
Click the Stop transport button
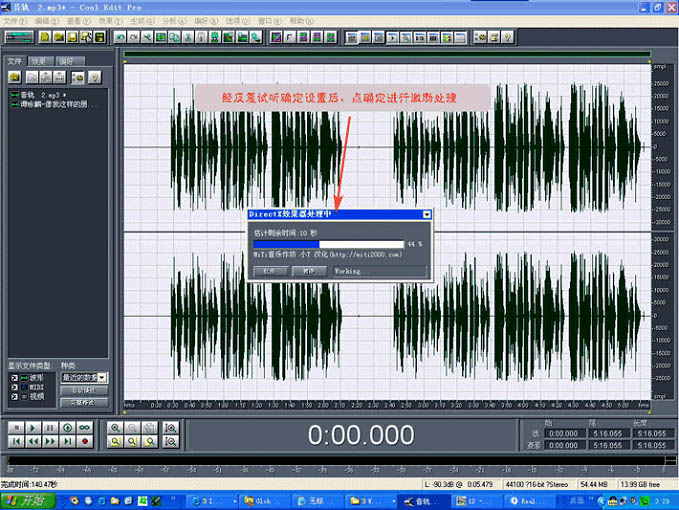coord(15,427)
